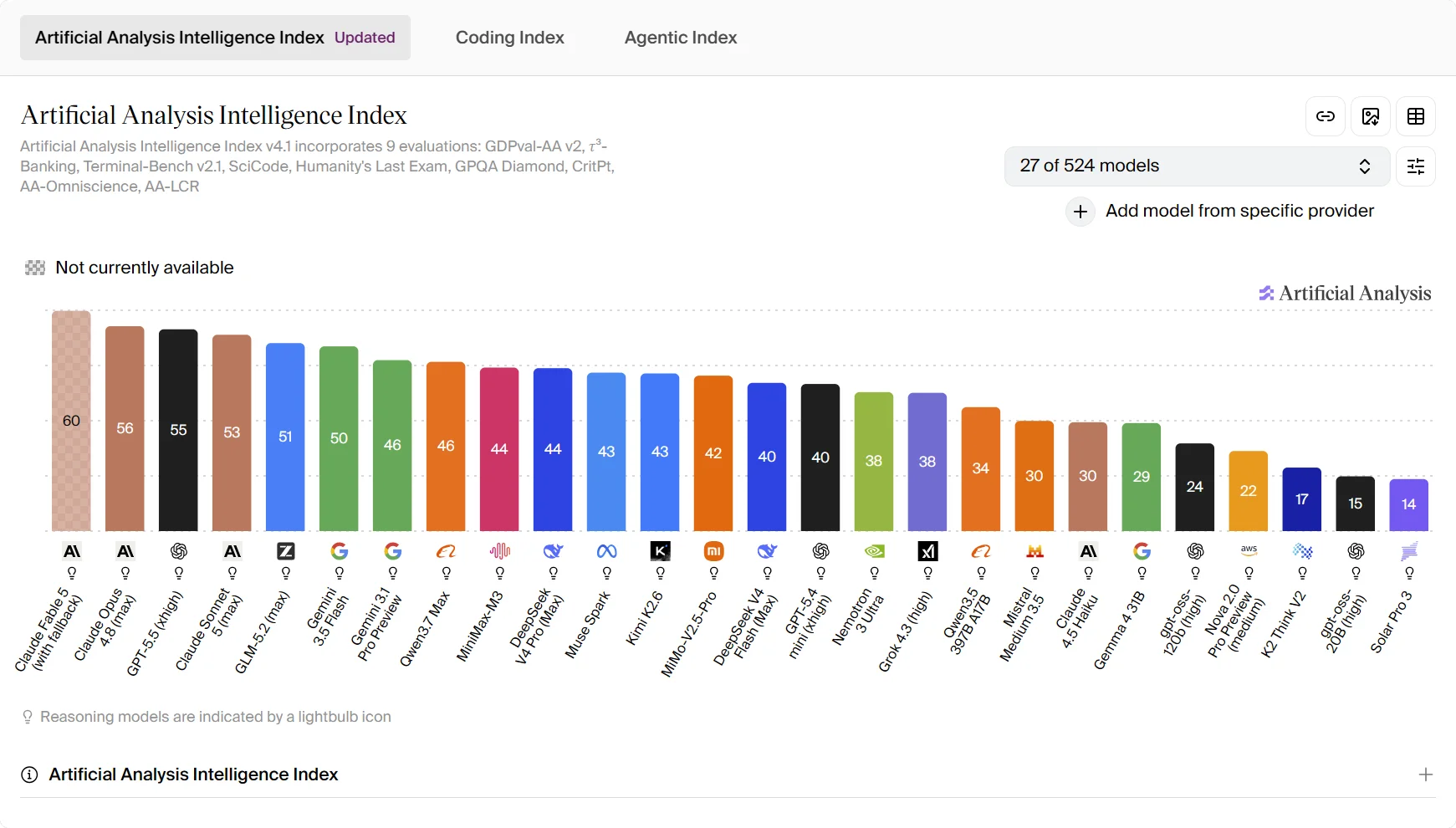The image size is (1456, 828).
Task: Click the Artificial Analysis logo link
Action: [x=1345, y=294]
